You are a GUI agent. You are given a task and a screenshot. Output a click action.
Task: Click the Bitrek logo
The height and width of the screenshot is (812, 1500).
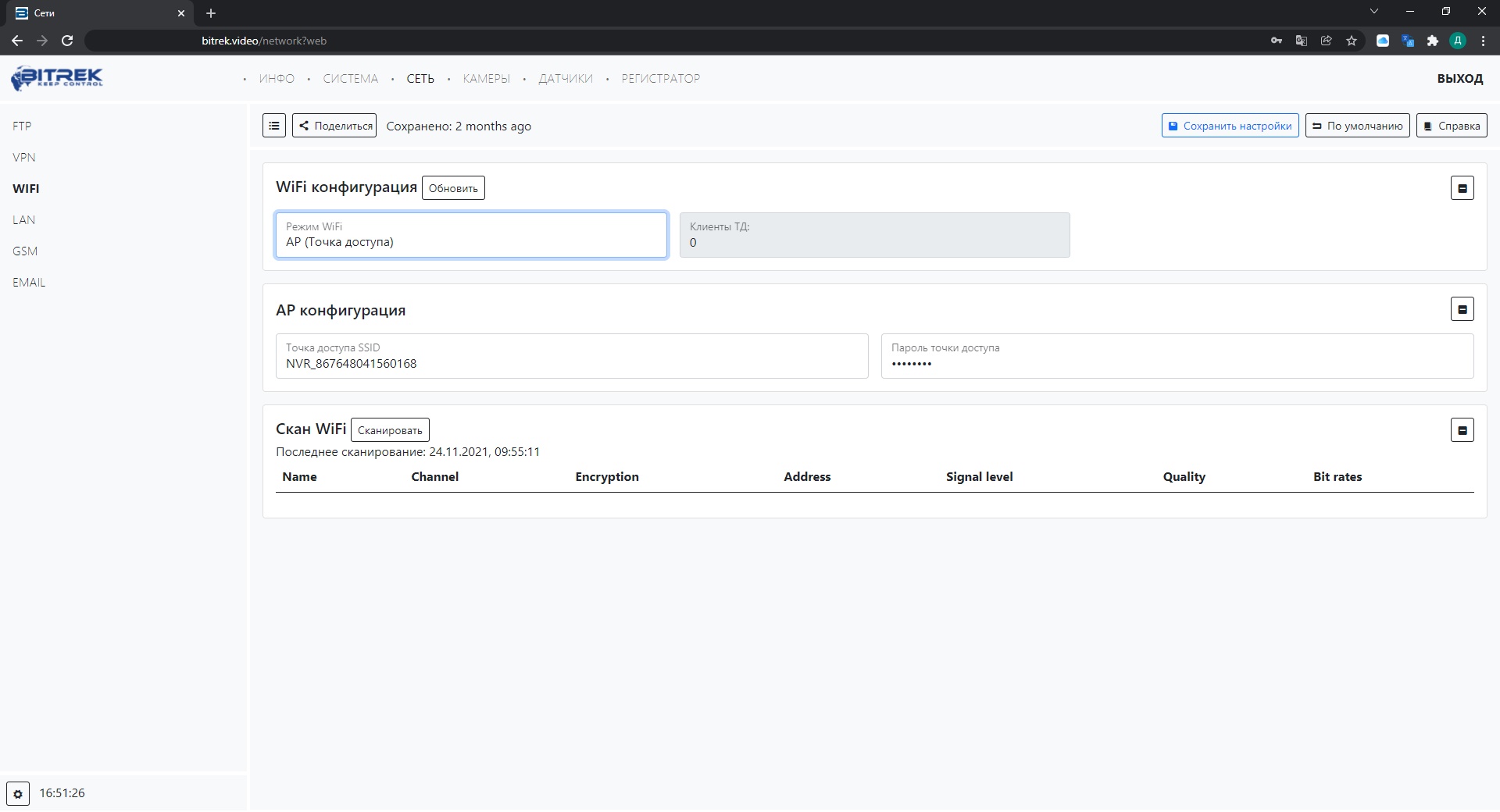click(x=57, y=78)
